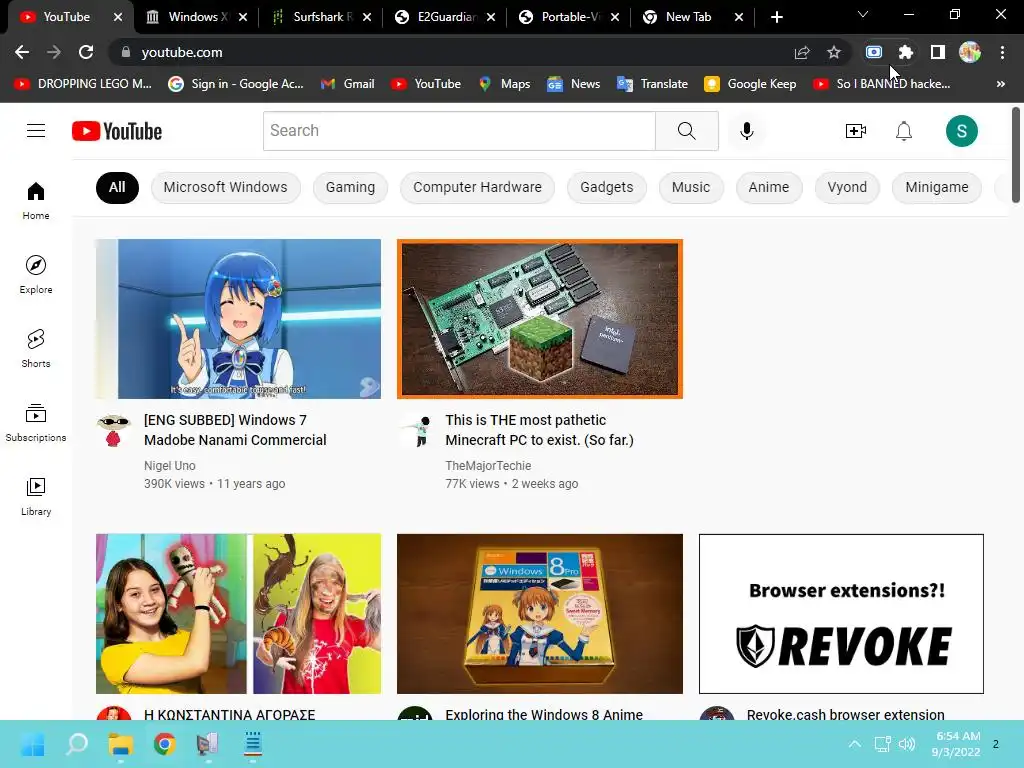Click into the YouTube search field
The image size is (1024, 768).
459,131
